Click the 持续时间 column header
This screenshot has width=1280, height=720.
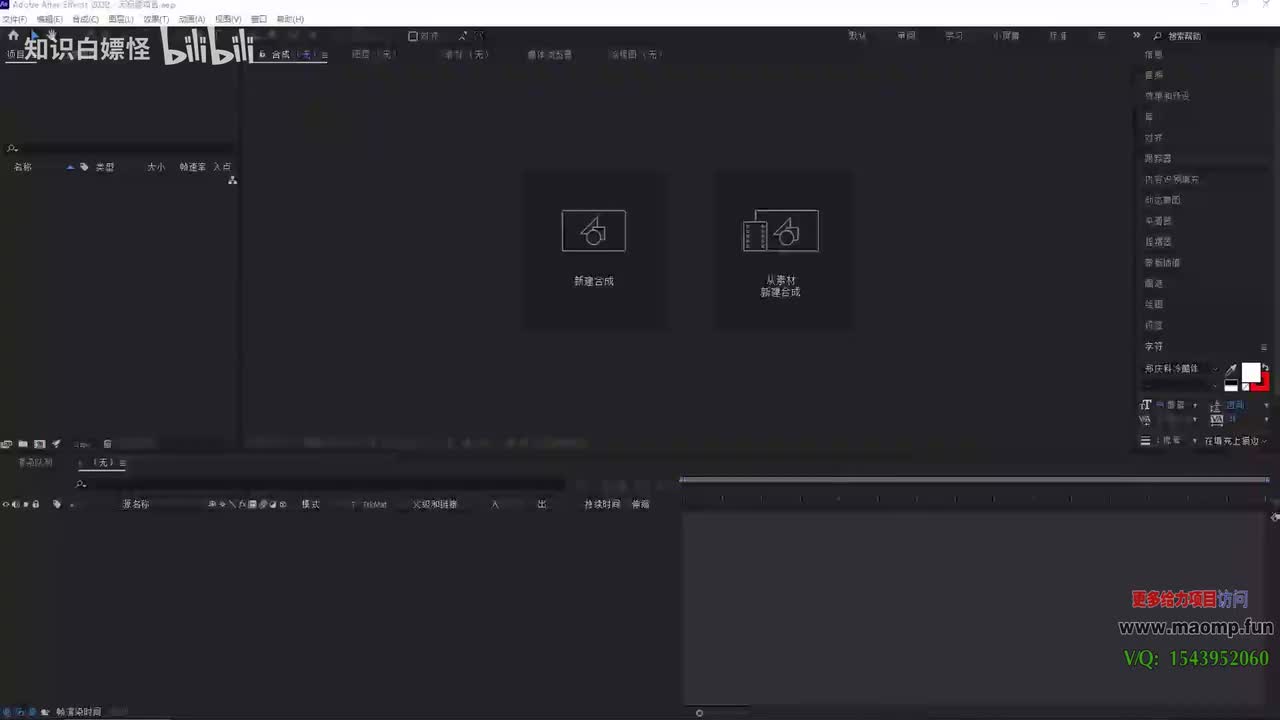pos(602,504)
